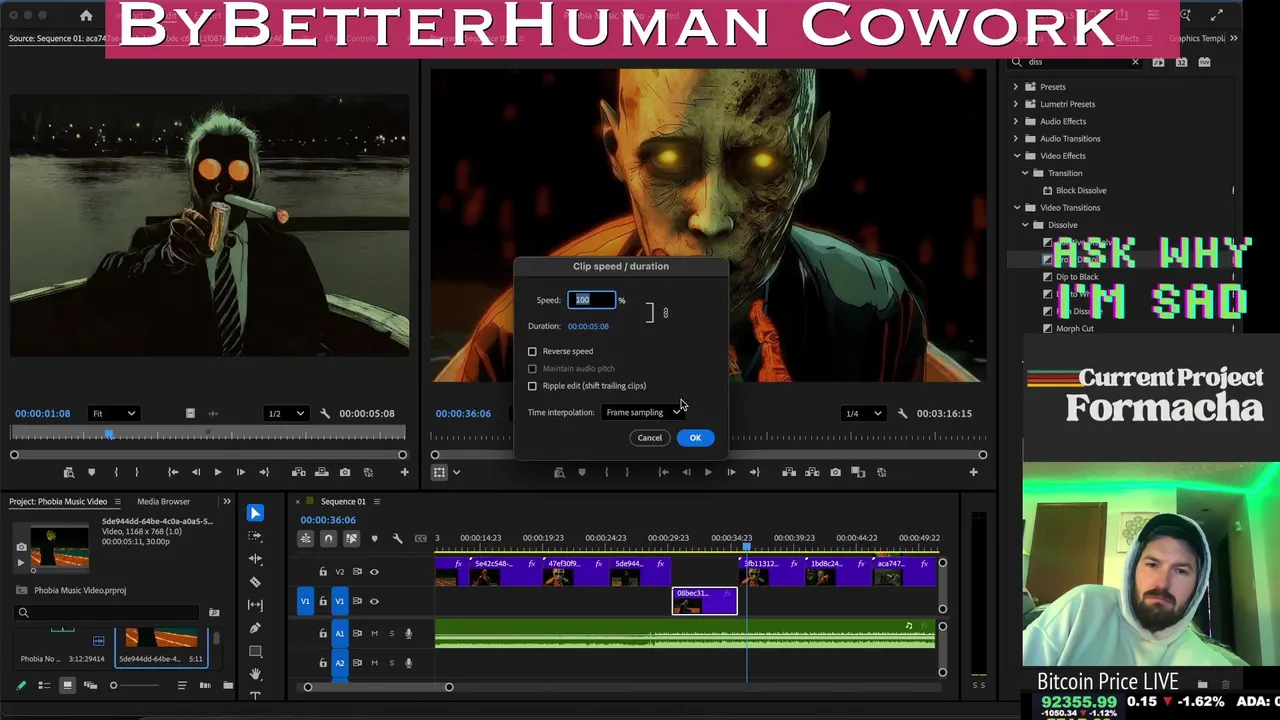Select the Sequence 01 tab

(343, 501)
